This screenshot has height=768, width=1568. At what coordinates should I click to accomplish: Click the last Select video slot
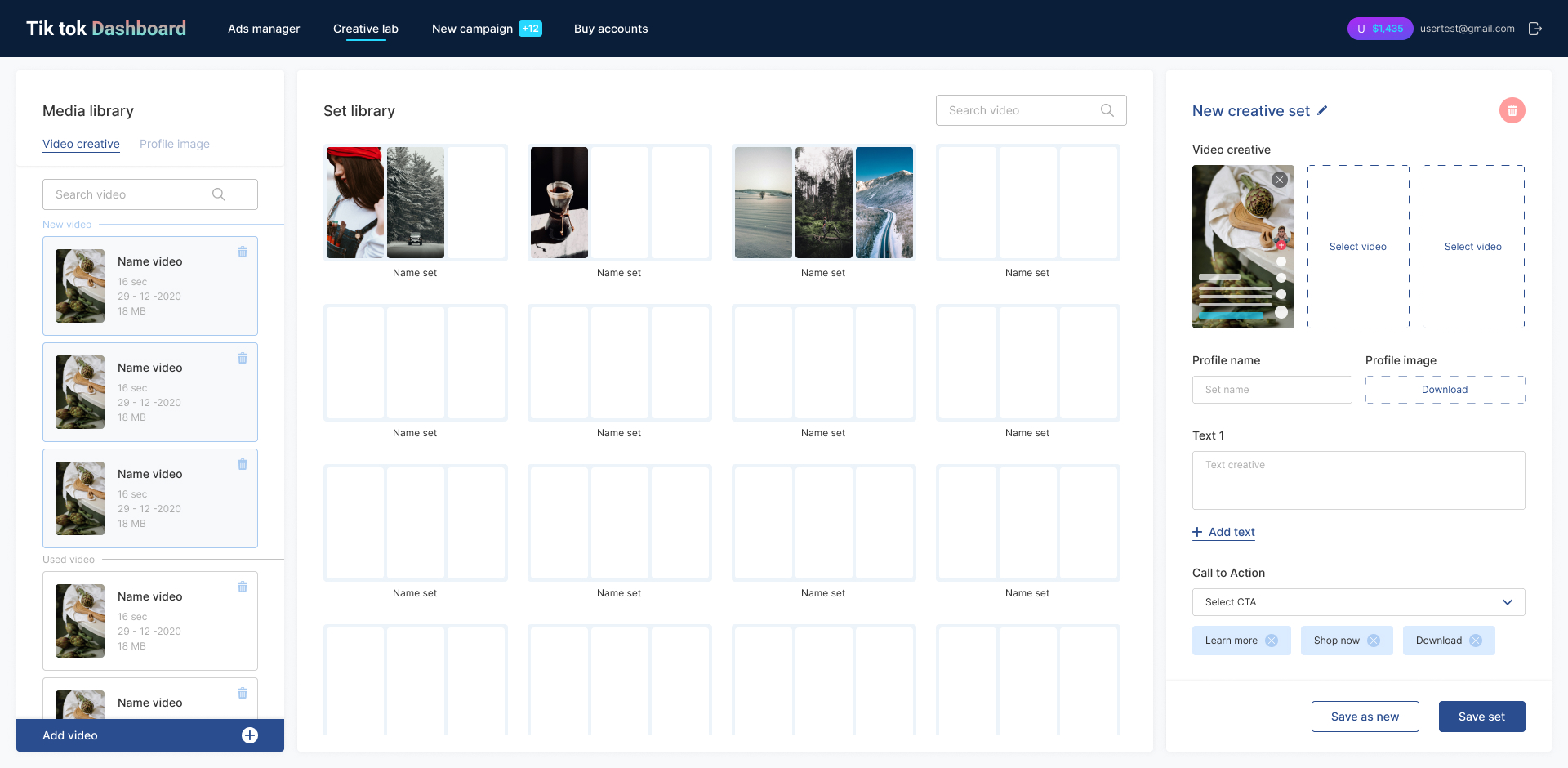click(x=1473, y=247)
